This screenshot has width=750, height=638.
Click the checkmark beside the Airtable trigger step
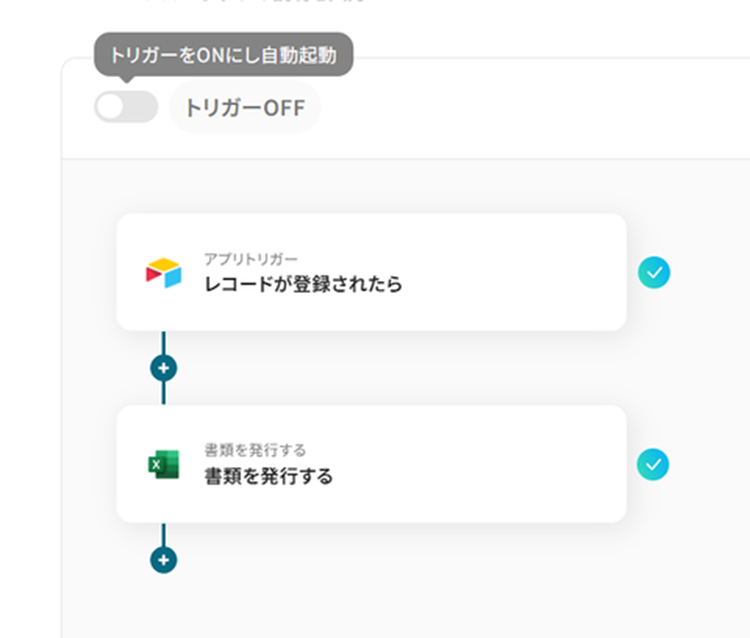coord(653,272)
